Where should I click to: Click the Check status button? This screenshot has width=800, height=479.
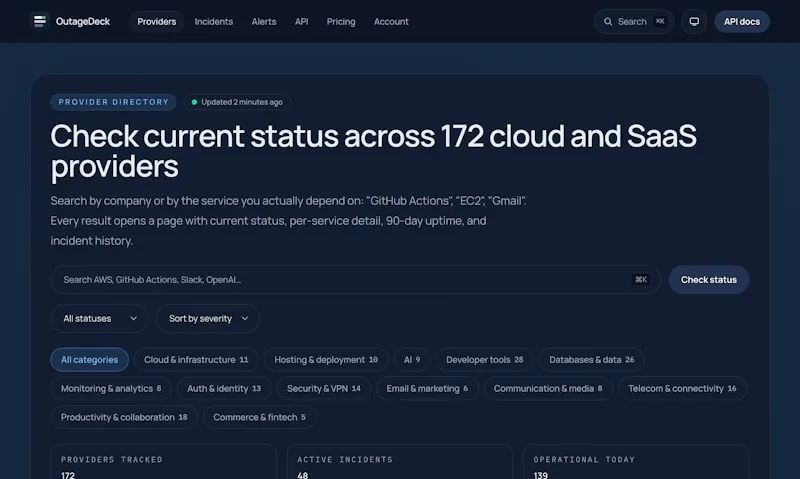click(709, 280)
